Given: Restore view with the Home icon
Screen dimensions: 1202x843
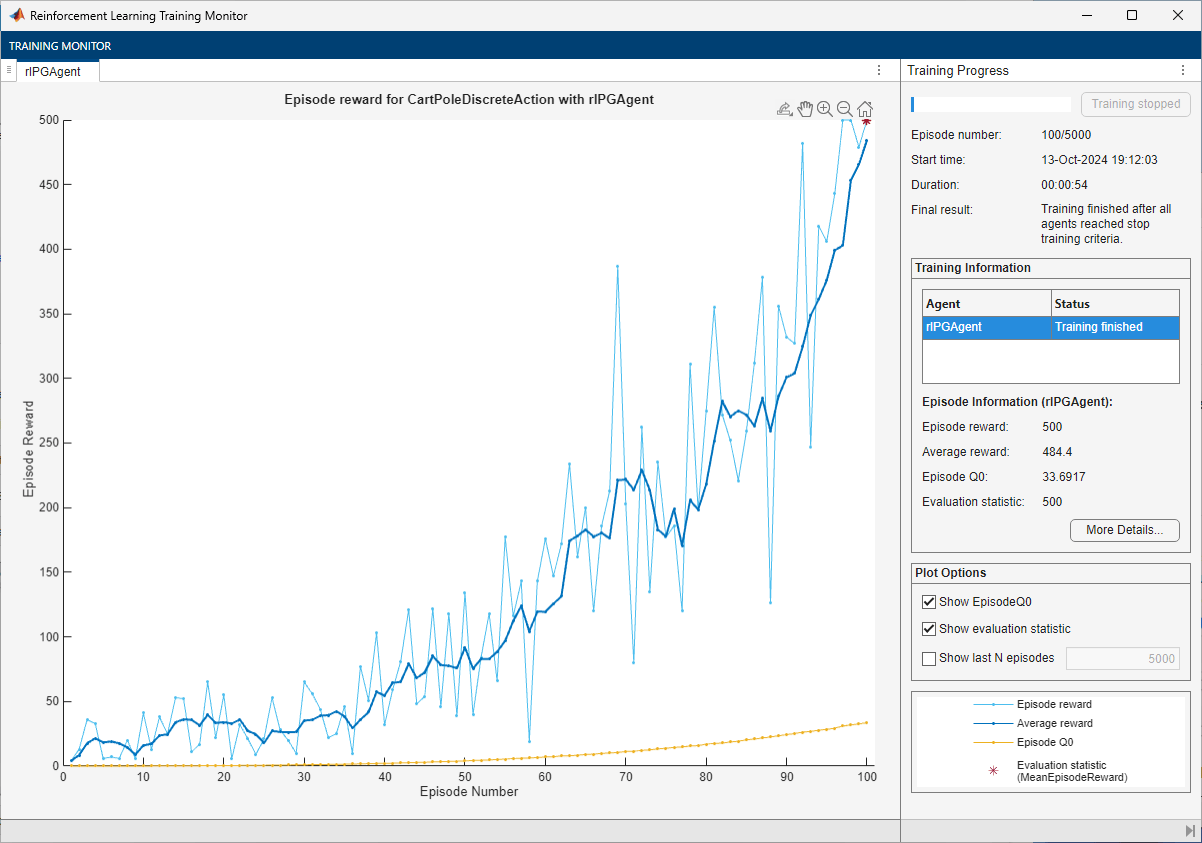Looking at the screenshot, I should point(865,109).
